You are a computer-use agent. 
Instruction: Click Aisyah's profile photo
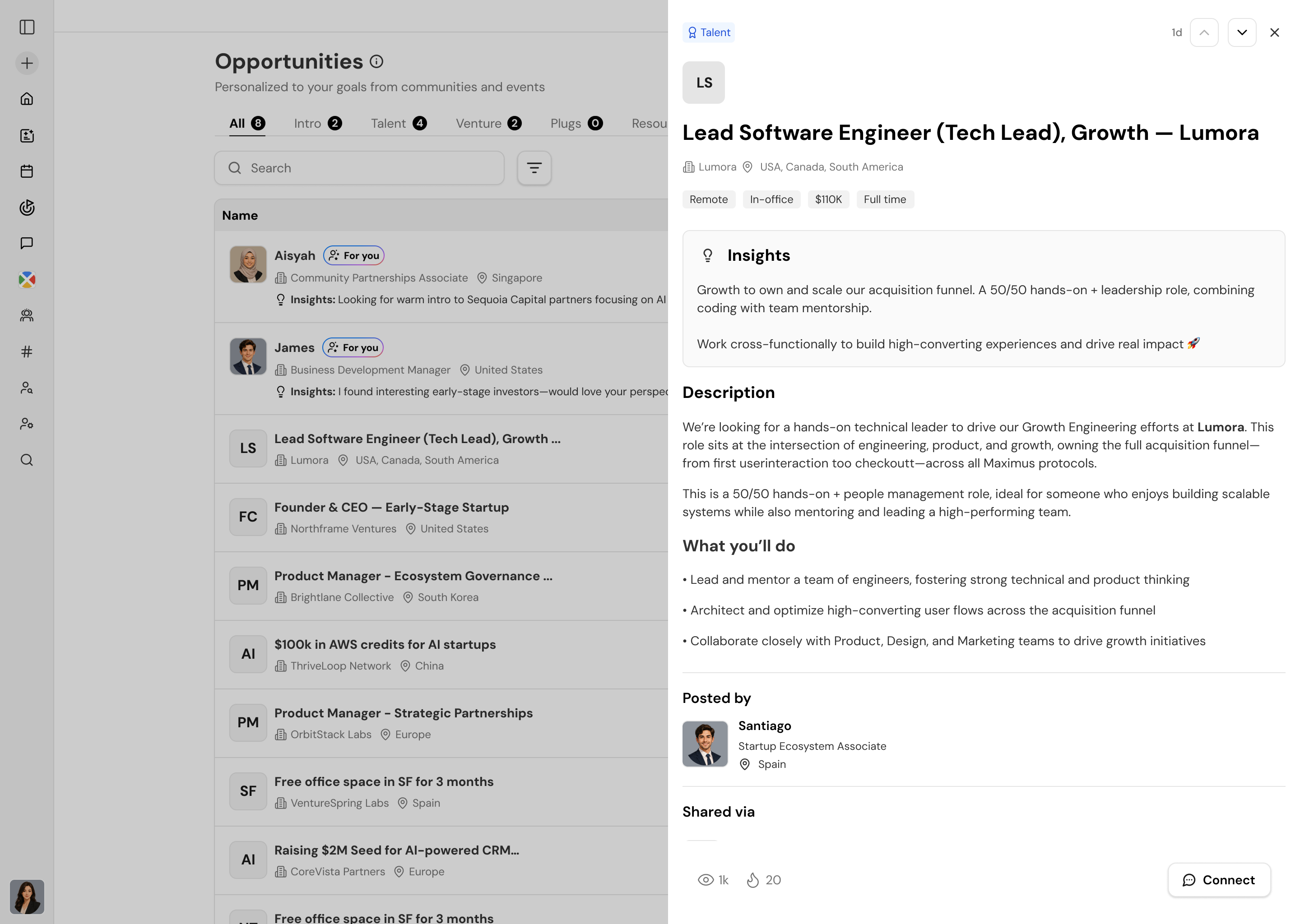click(x=248, y=264)
